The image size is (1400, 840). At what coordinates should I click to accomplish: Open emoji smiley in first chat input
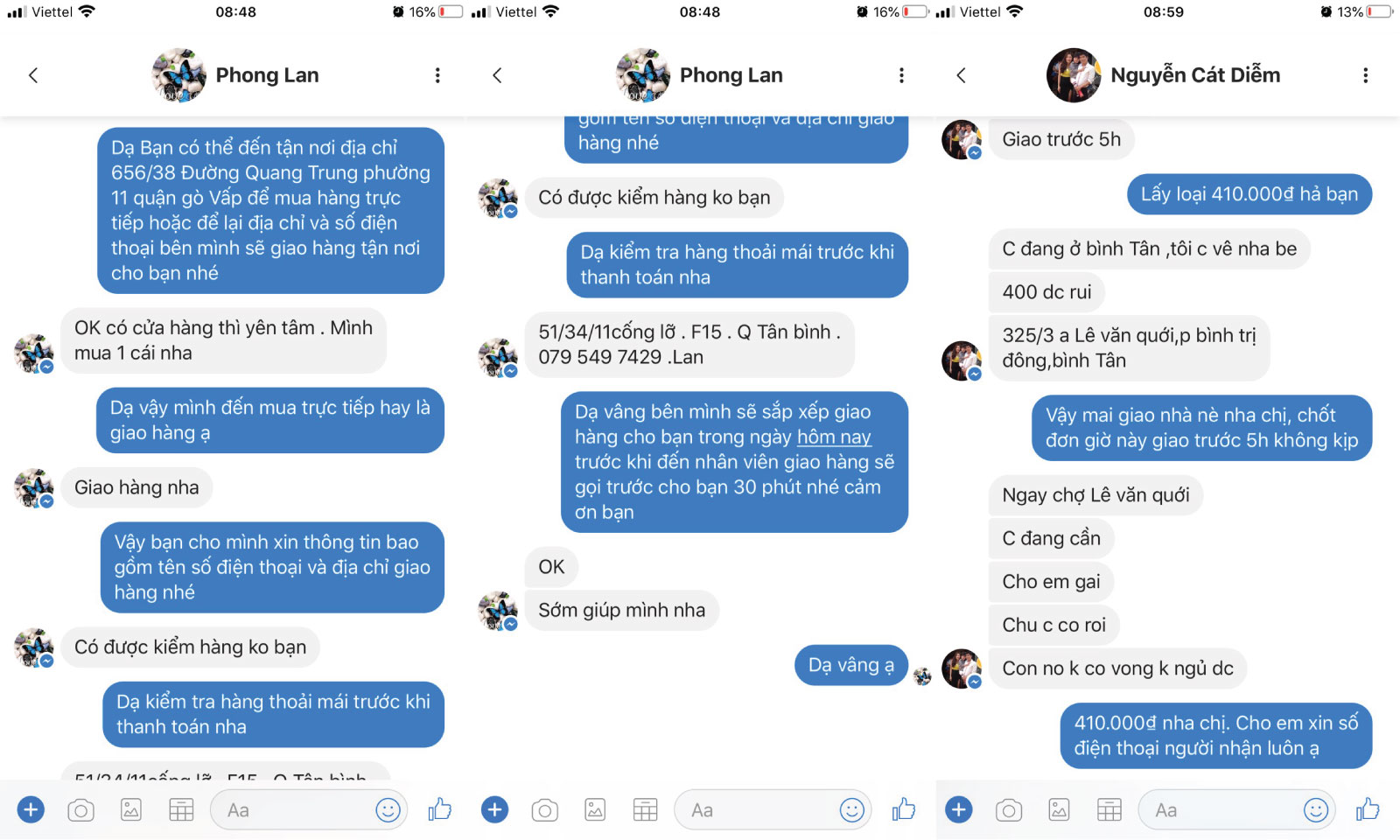[388, 810]
